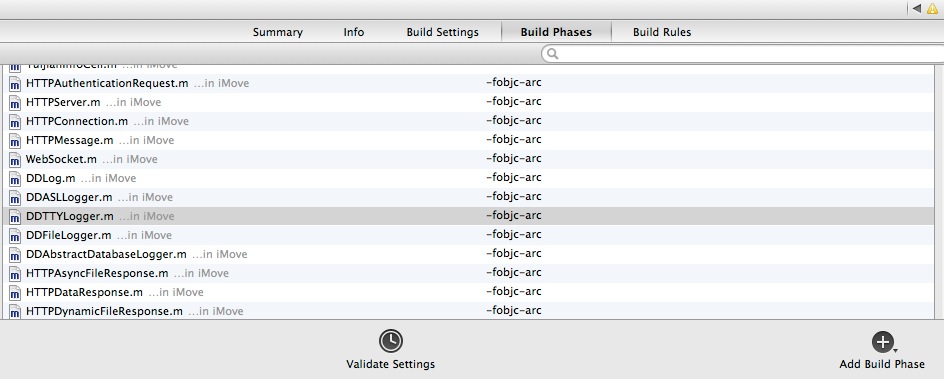The width and height of the screenshot is (944, 379).
Task: Click the magnifying glass search icon
Action: point(553,54)
